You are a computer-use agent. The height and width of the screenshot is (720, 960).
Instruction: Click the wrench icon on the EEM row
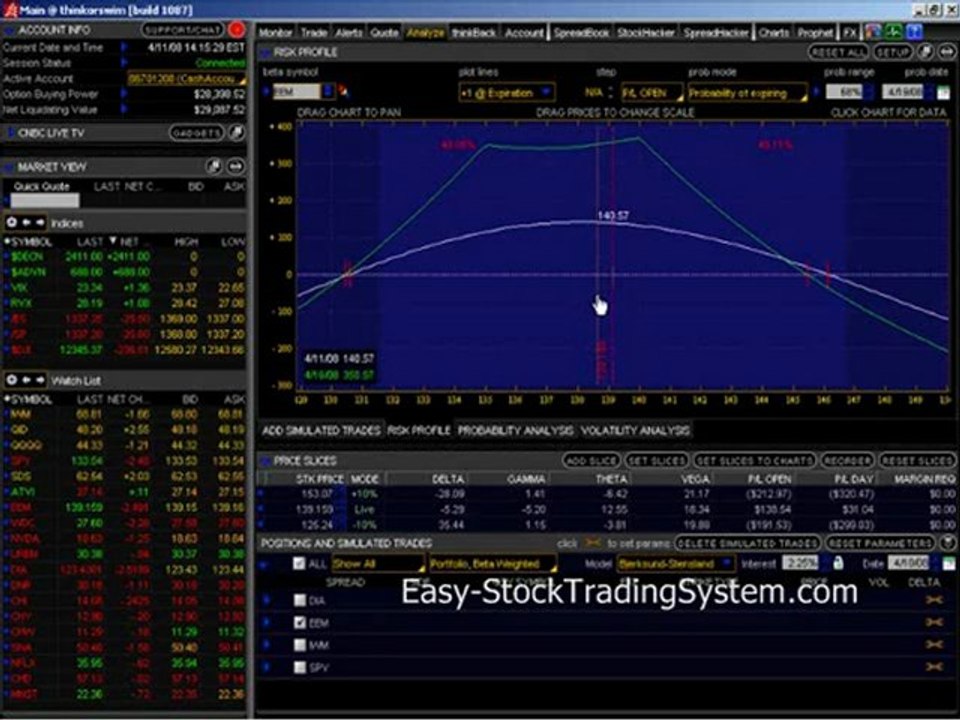934,622
